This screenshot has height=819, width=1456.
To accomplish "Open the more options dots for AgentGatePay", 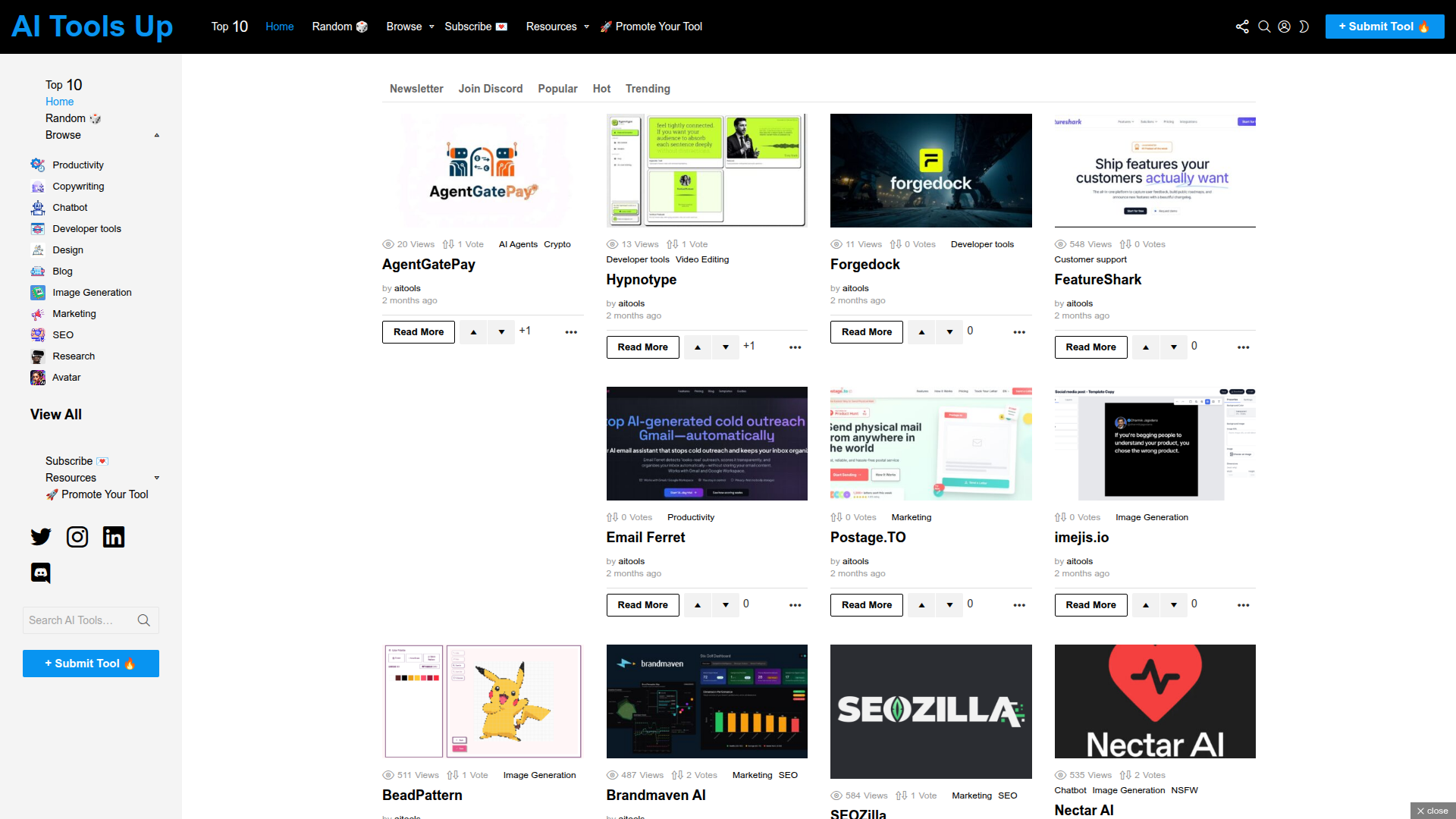I will 571,332.
